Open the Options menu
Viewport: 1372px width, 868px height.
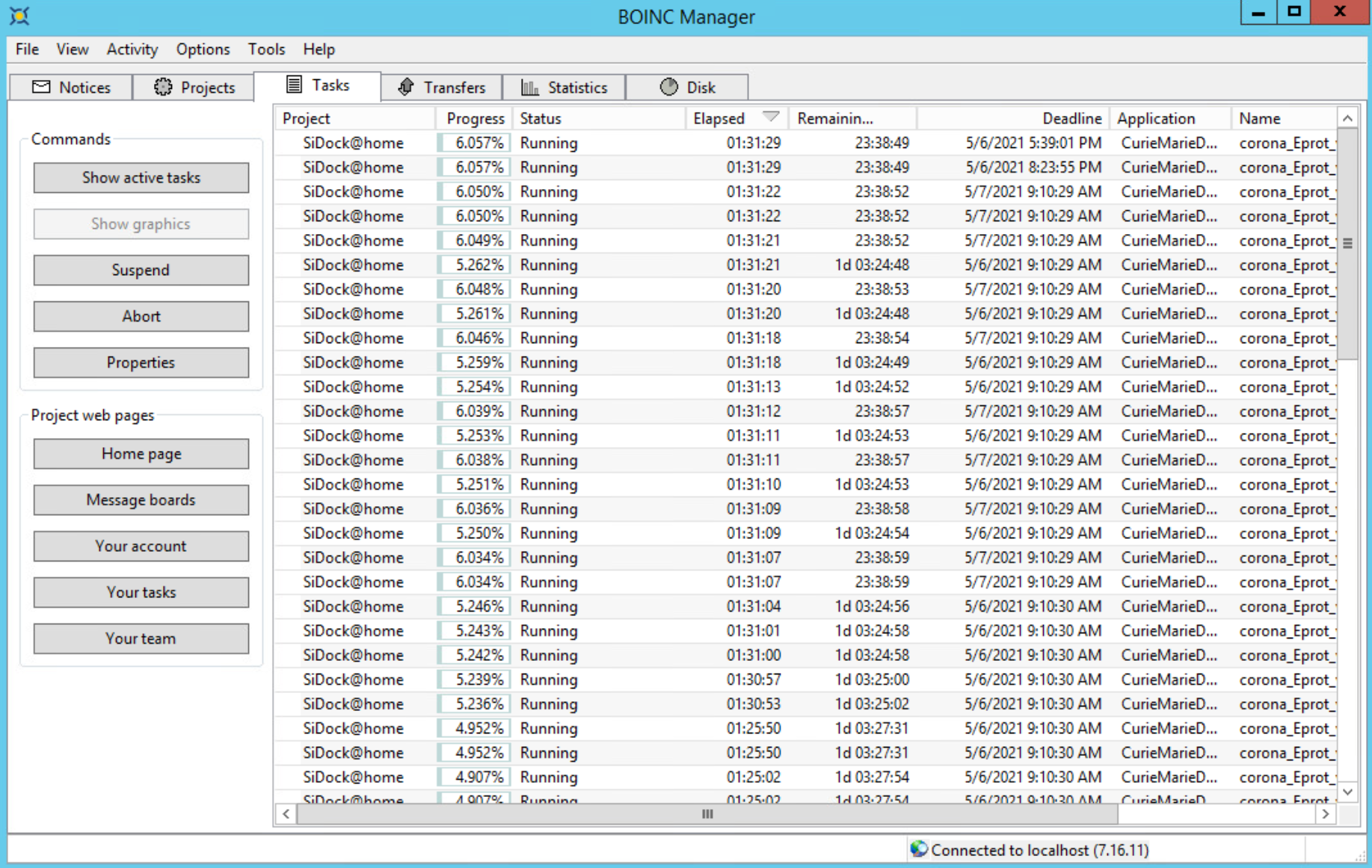tap(203, 49)
